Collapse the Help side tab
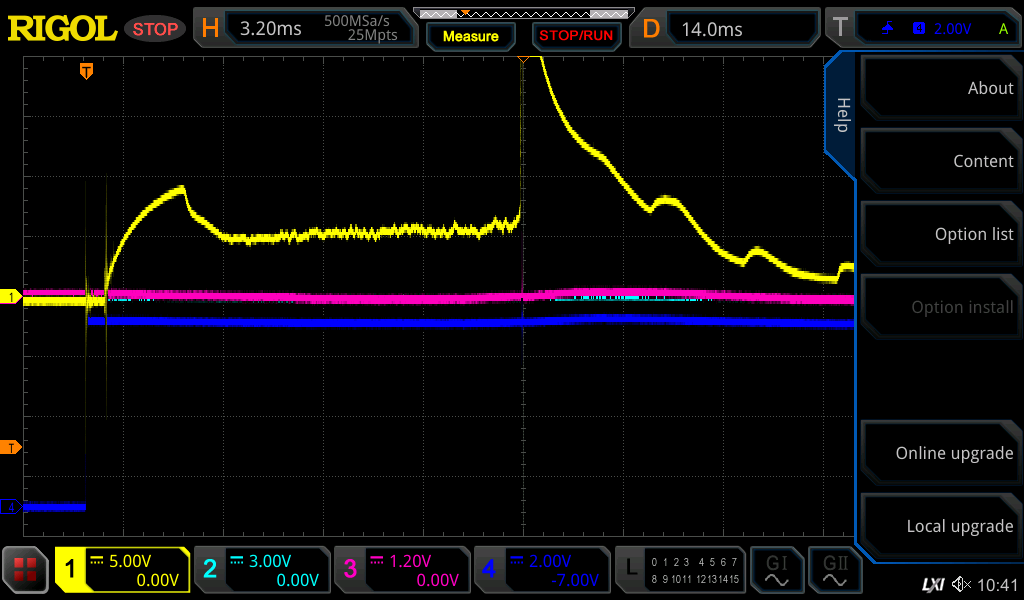 842,115
